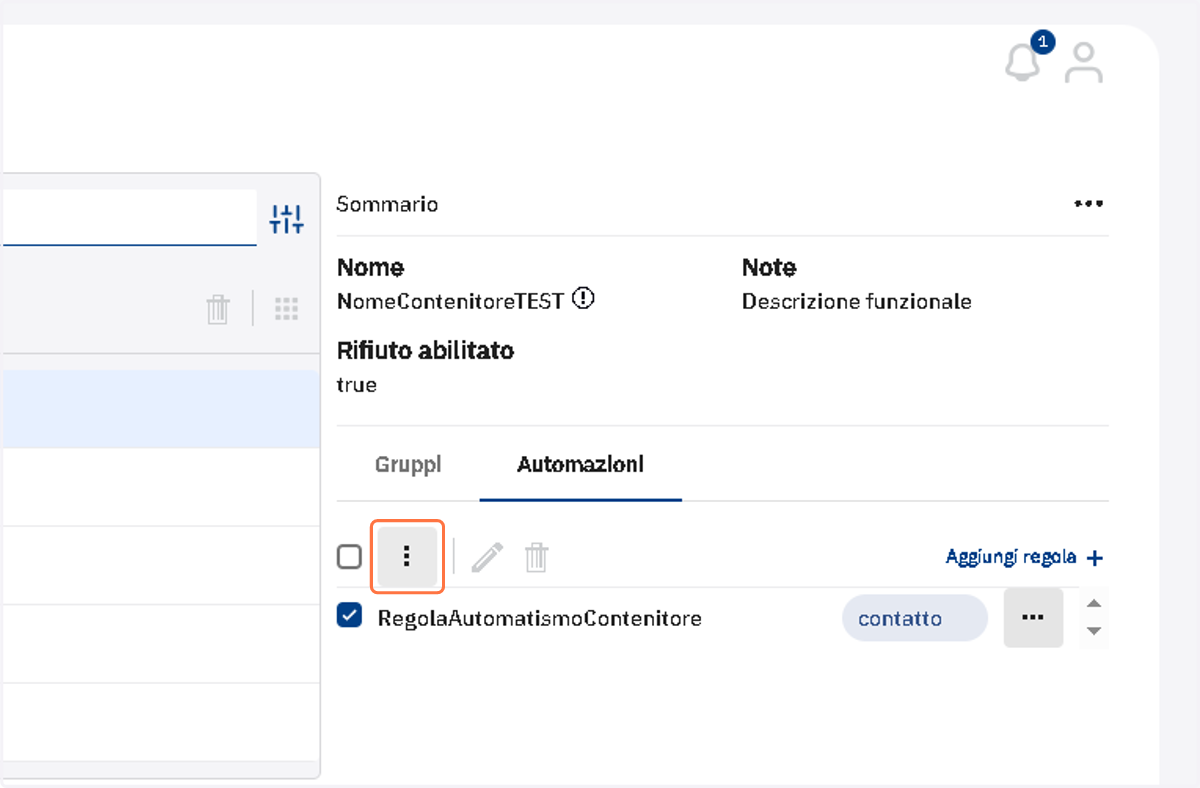Open RegolaAutomatismoContenitore row options button
The width and height of the screenshot is (1200, 788).
coord(1033,618)
